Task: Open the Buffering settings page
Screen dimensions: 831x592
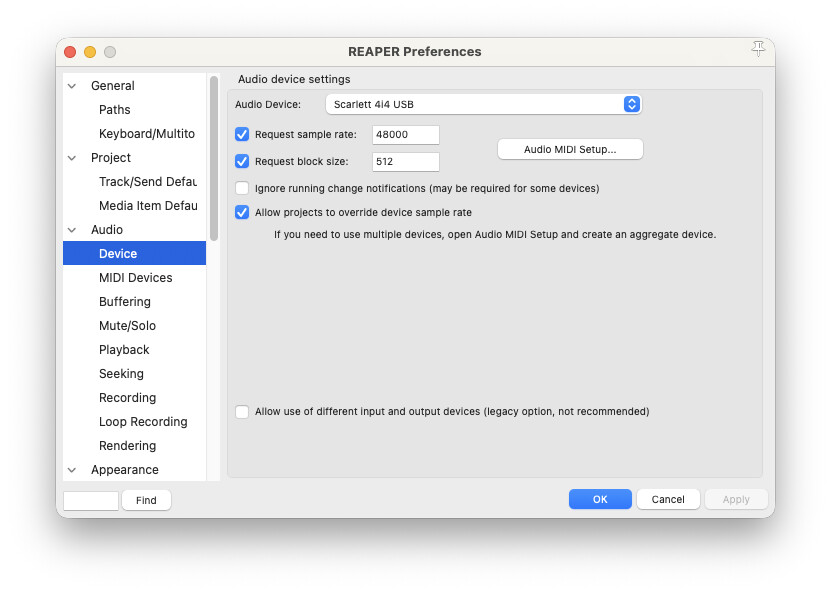Action: [x=125, y=302]
